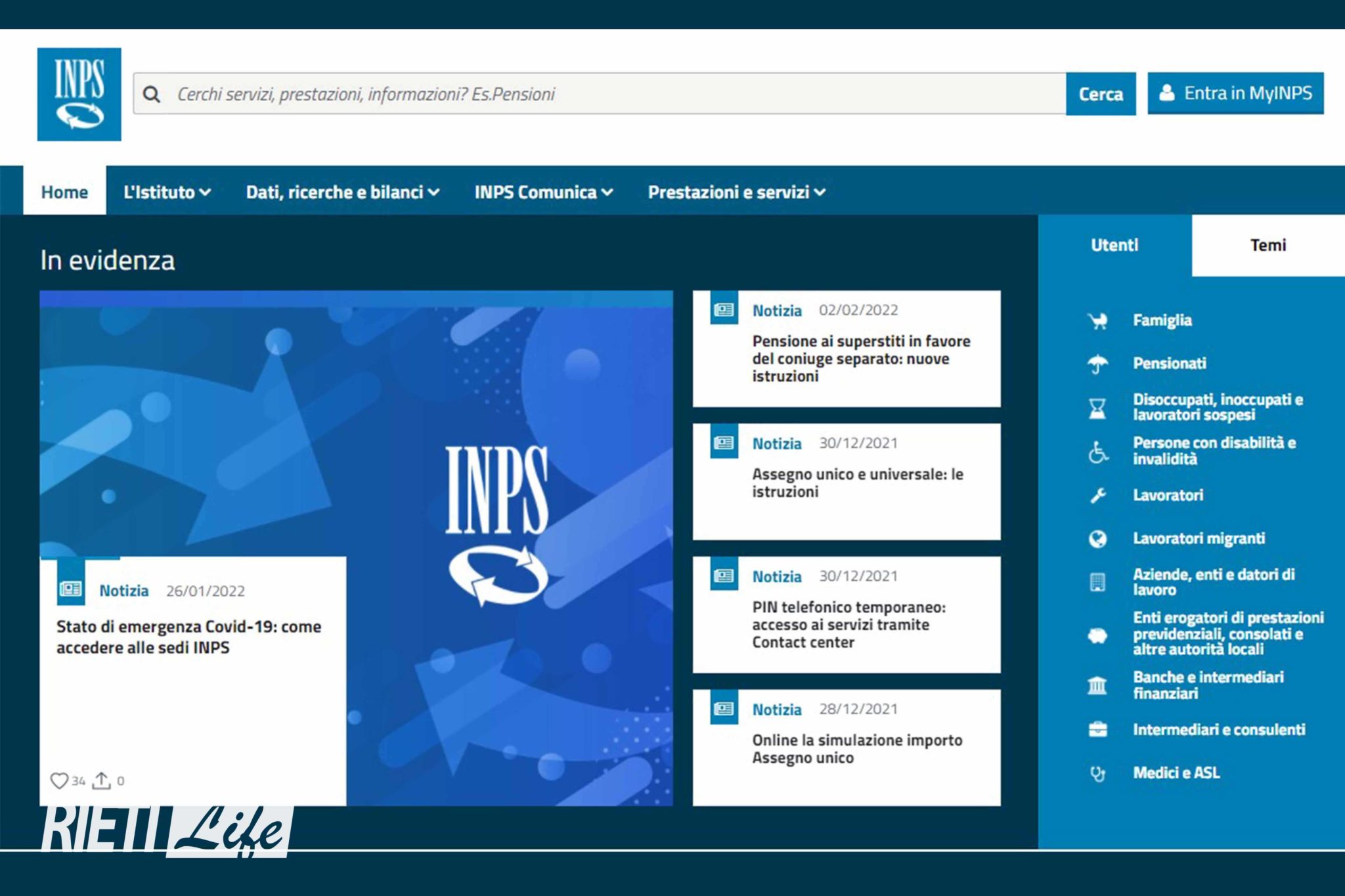
Task: Click the share icon on Covid-19 news
Action: point(101,780)
